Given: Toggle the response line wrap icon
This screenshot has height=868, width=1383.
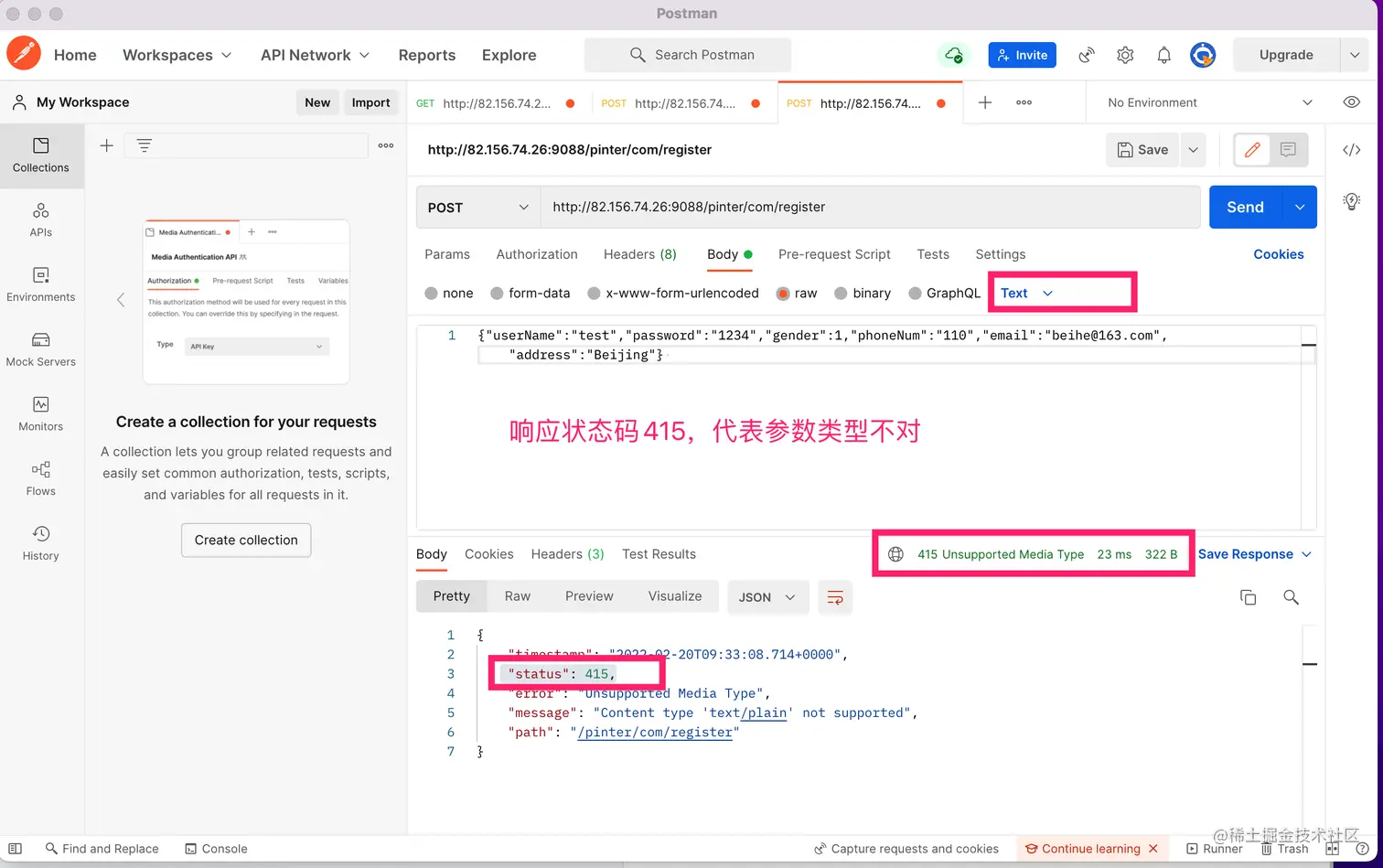Looking at the screenshot, I should tap(835, 597).
